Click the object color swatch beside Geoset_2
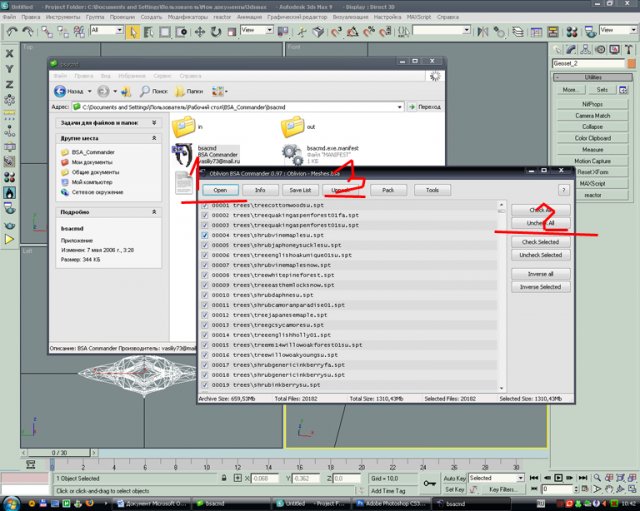 631,64
